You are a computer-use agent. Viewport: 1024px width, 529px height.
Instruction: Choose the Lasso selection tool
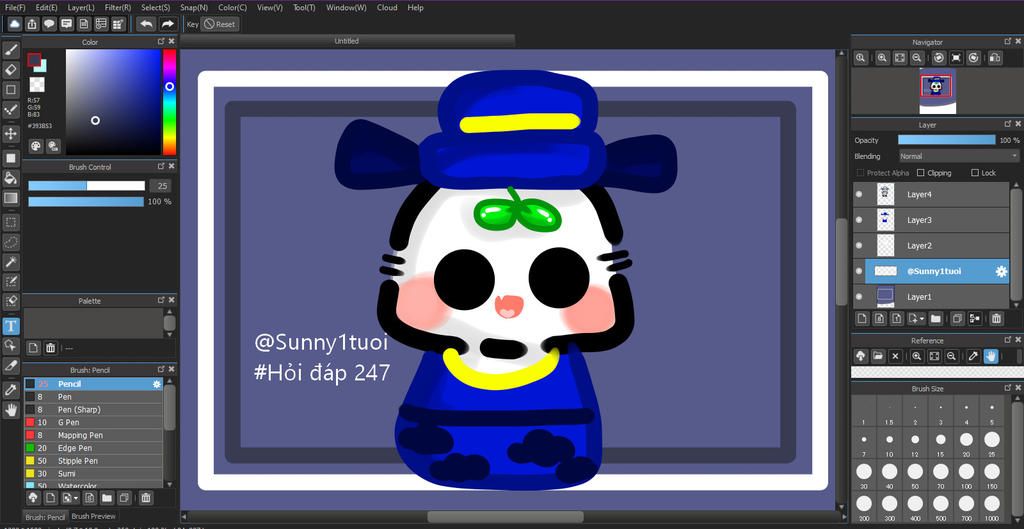(x=10, y=242)
